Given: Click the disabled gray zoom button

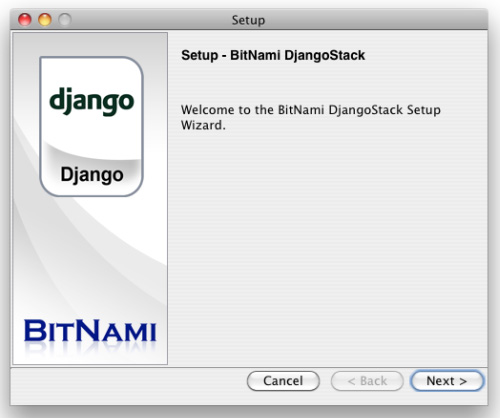Looking at the screenshot, I should (x=65, y=19).
